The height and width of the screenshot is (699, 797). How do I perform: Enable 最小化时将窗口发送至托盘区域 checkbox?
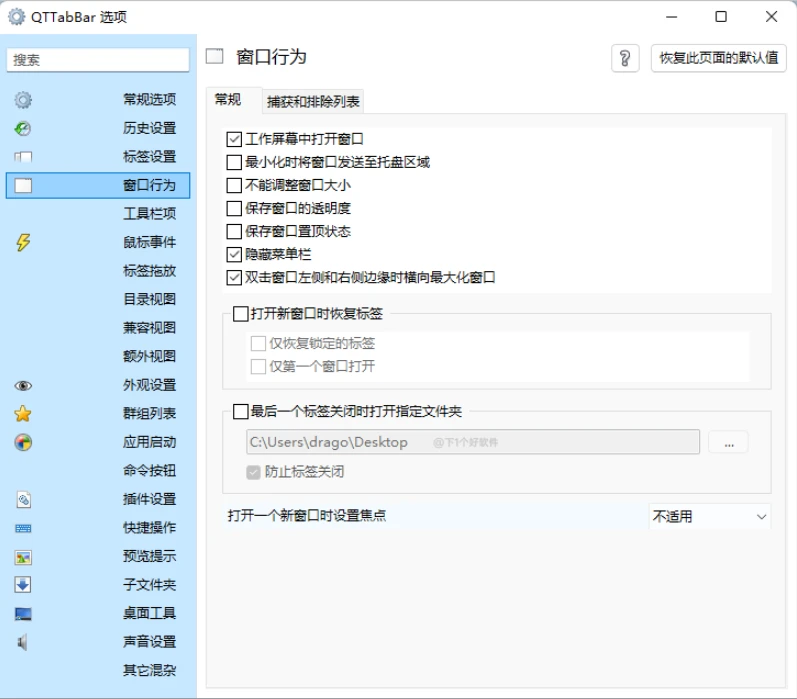pos(235,162)
